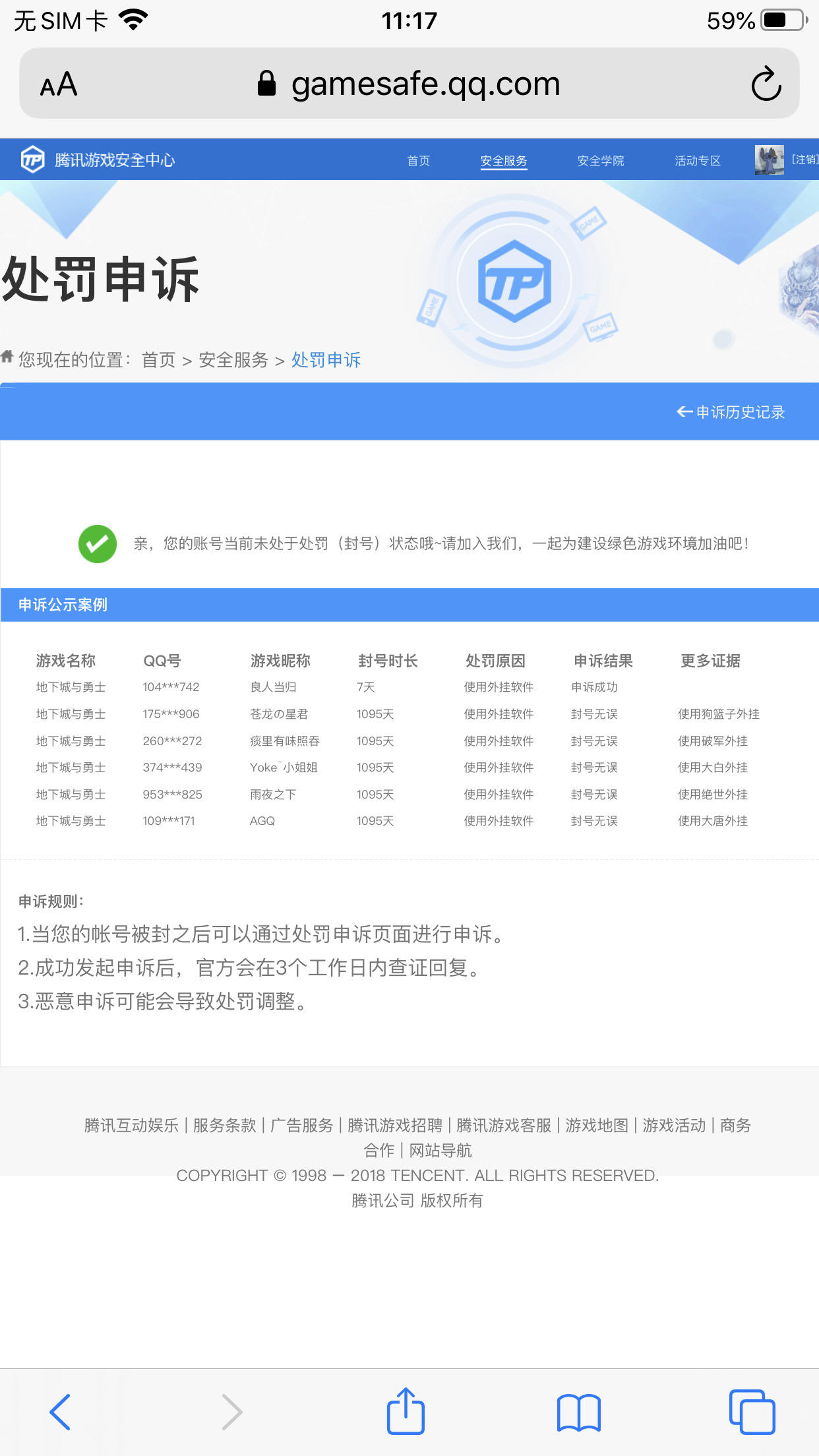The width and height of the screenshot is (819, 1456).
Task: Tap the green checkmark status icon
Action: tap(98, 544)
